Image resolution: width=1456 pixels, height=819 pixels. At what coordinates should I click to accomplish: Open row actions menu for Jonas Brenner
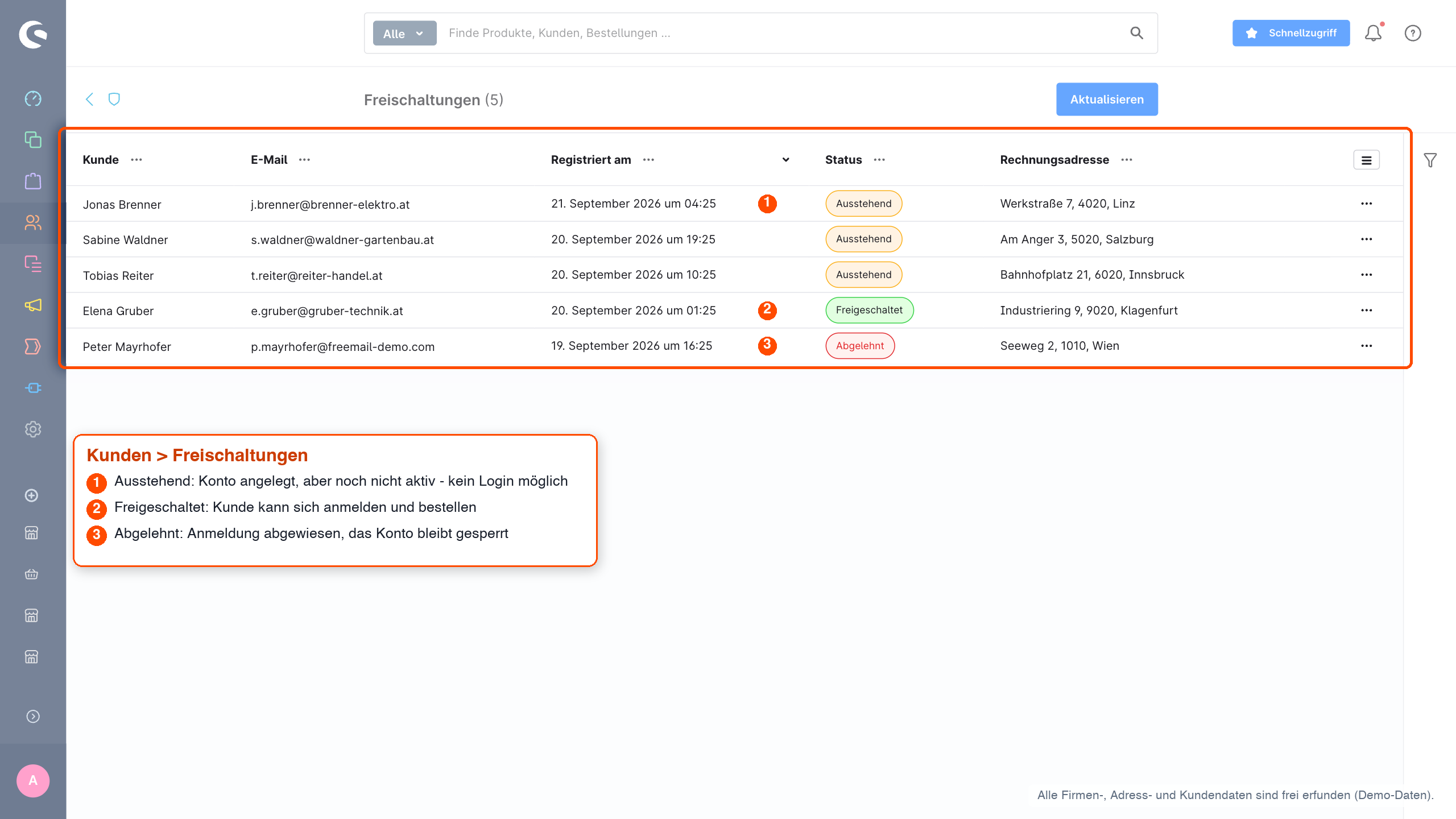1367,204
